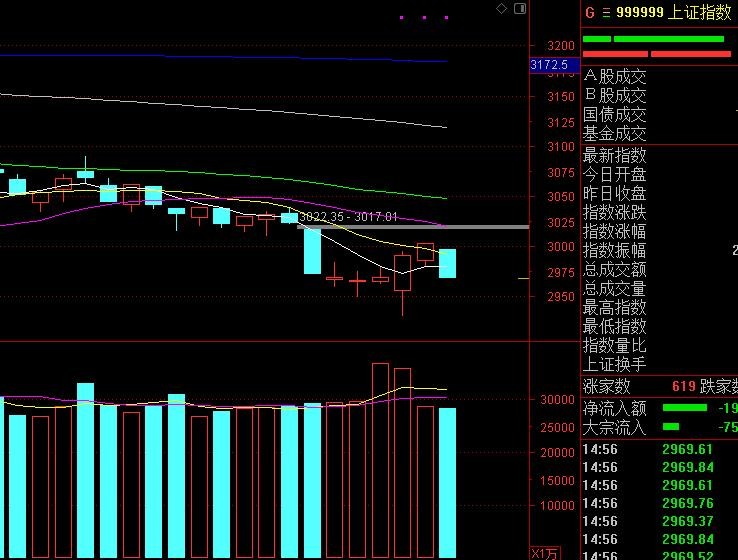
Task: Click the red G icon beside the stock code
Action: (x=589, y=12)
